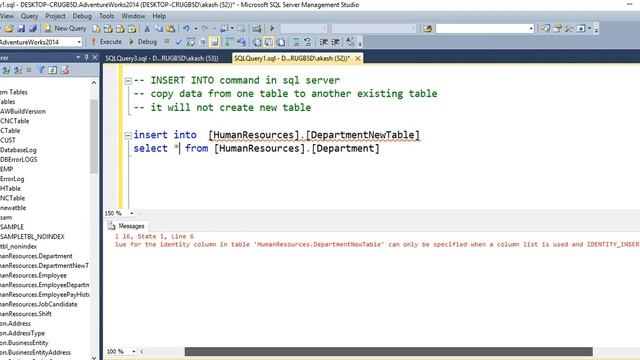The height and width of the screenshot is (360, 640).
Task: Select HumanResources.JobCandidate table node
Action: point(38,304)
